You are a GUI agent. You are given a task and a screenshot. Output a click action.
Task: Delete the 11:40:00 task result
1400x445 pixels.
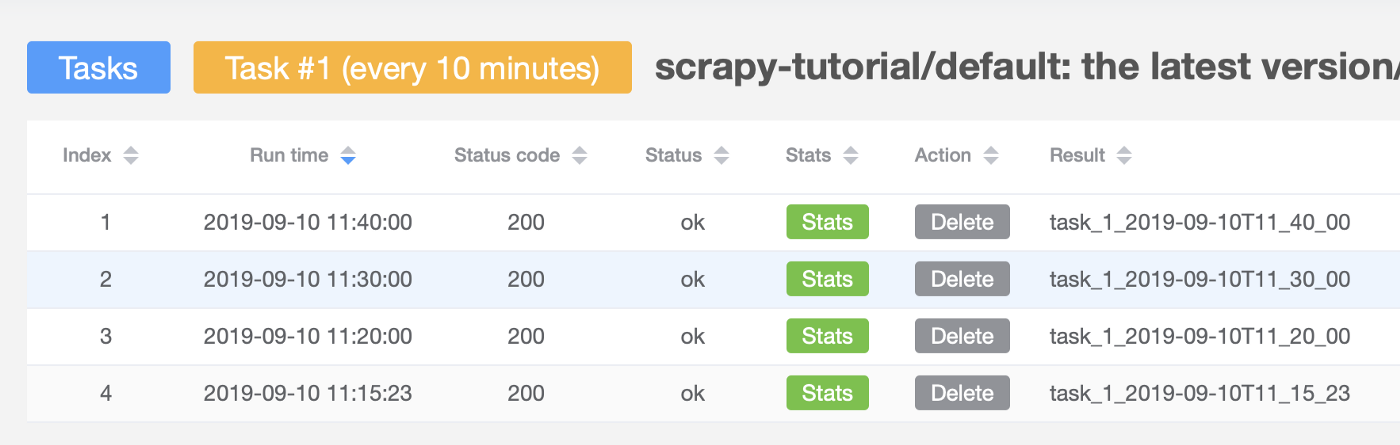pos(961,222)
